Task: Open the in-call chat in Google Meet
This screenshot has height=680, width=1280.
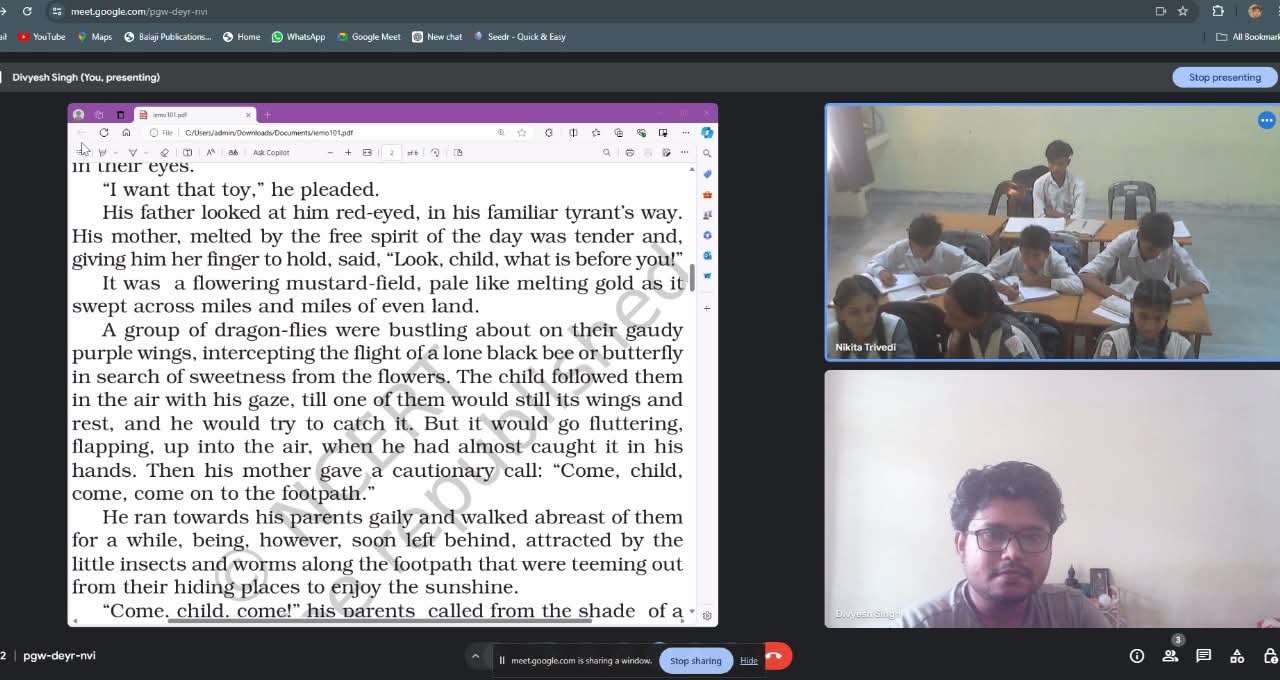Action: point(1203,656)
